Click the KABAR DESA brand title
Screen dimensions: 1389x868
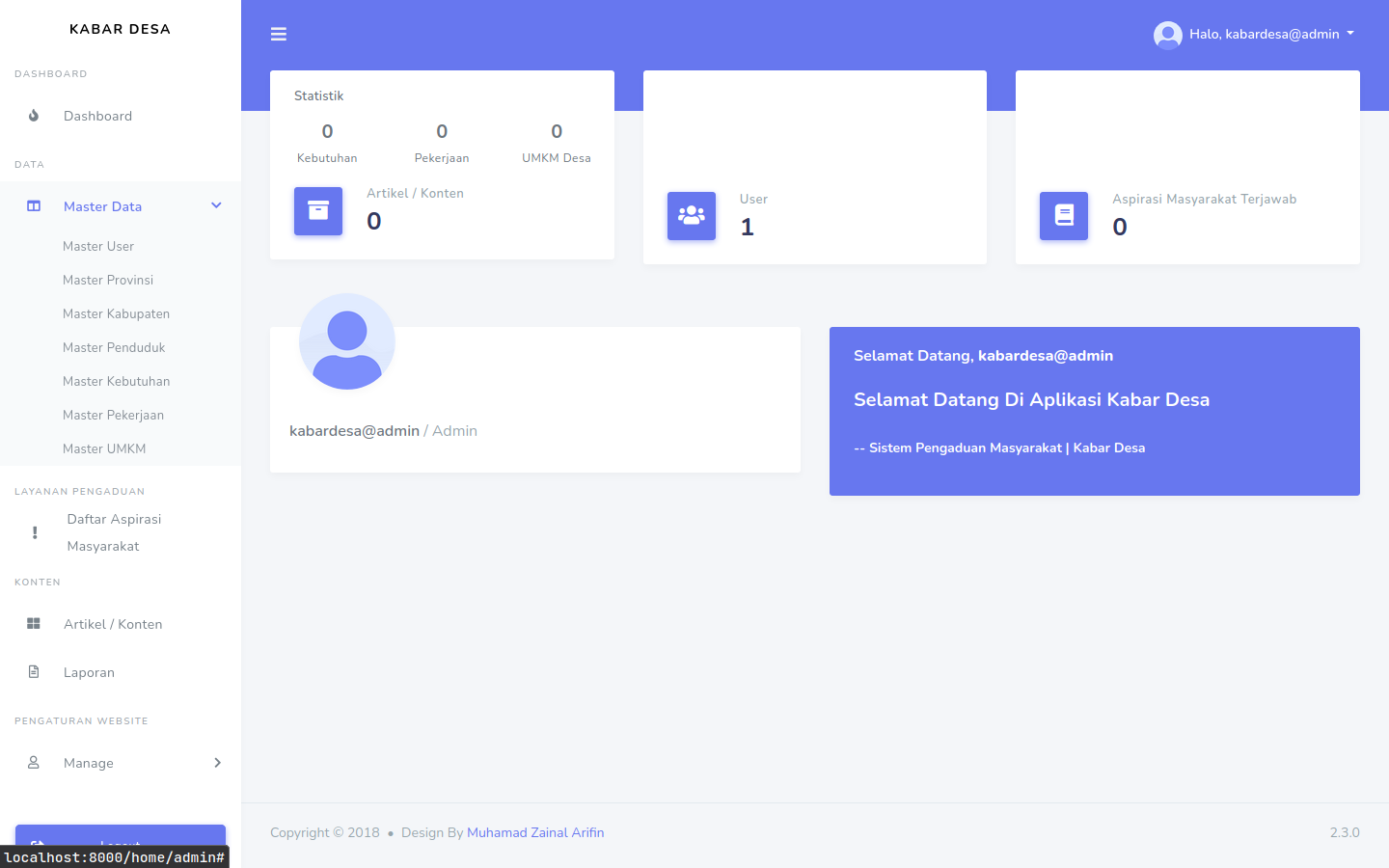pyautogui.click(x=121, y=29)
